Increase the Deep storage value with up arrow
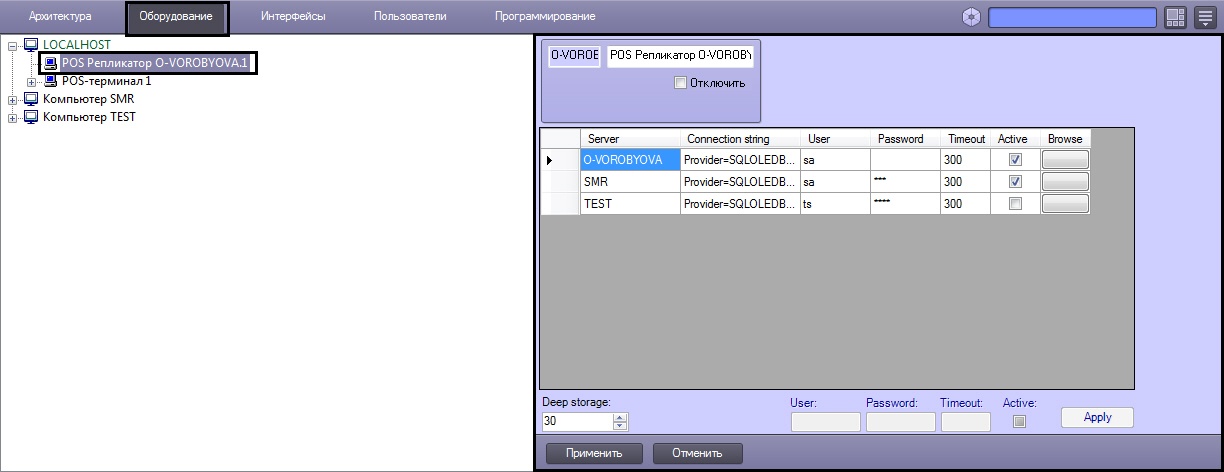Viewport: 1224px width, 472px height. [x=620, y=417]
